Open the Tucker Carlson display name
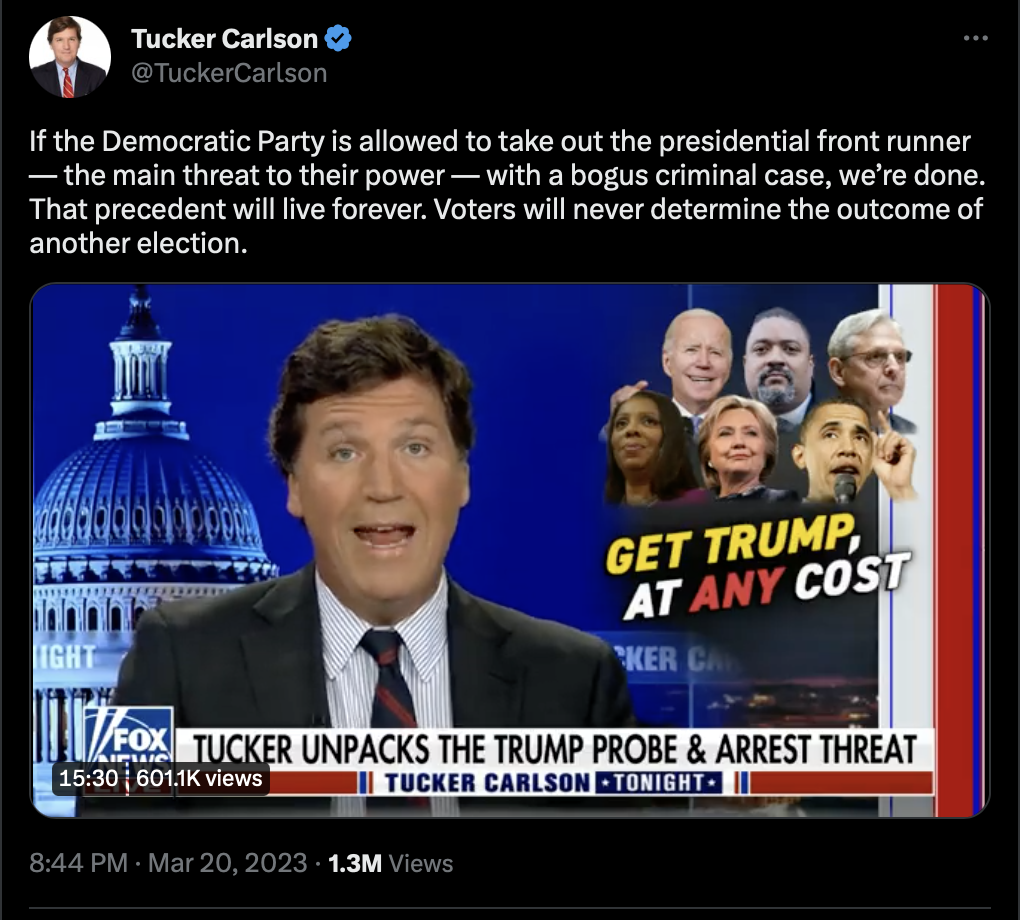This screenshot has width=1020, height=920. (x=224, y=38)
